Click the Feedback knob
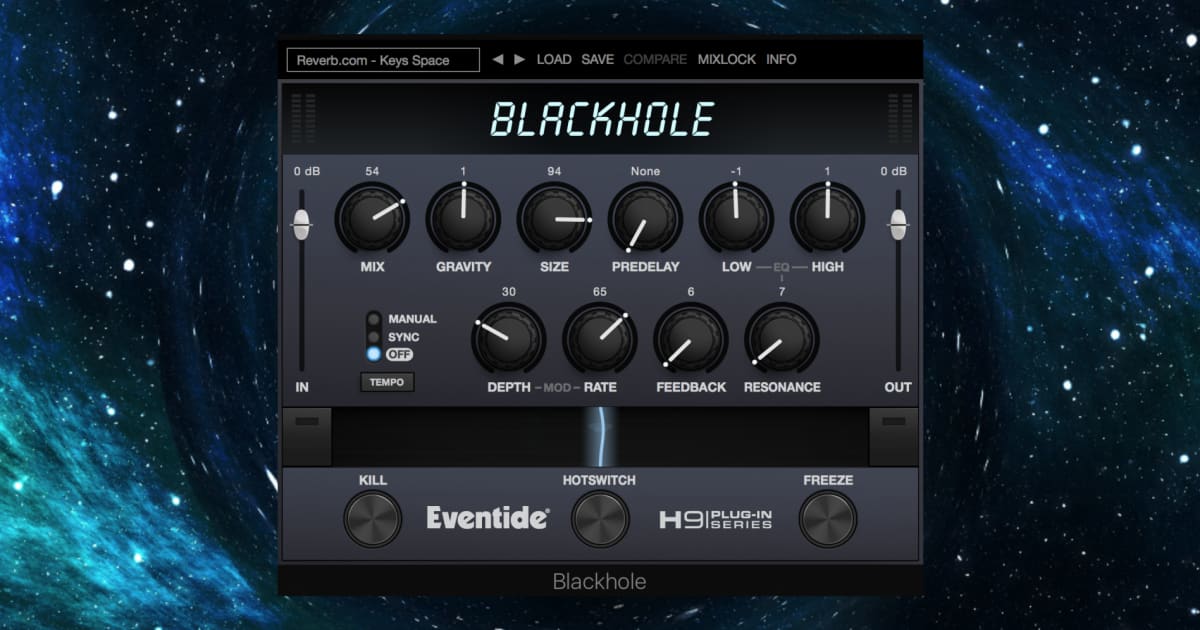Screen dimensions: 1200x630 click(691, 337)
